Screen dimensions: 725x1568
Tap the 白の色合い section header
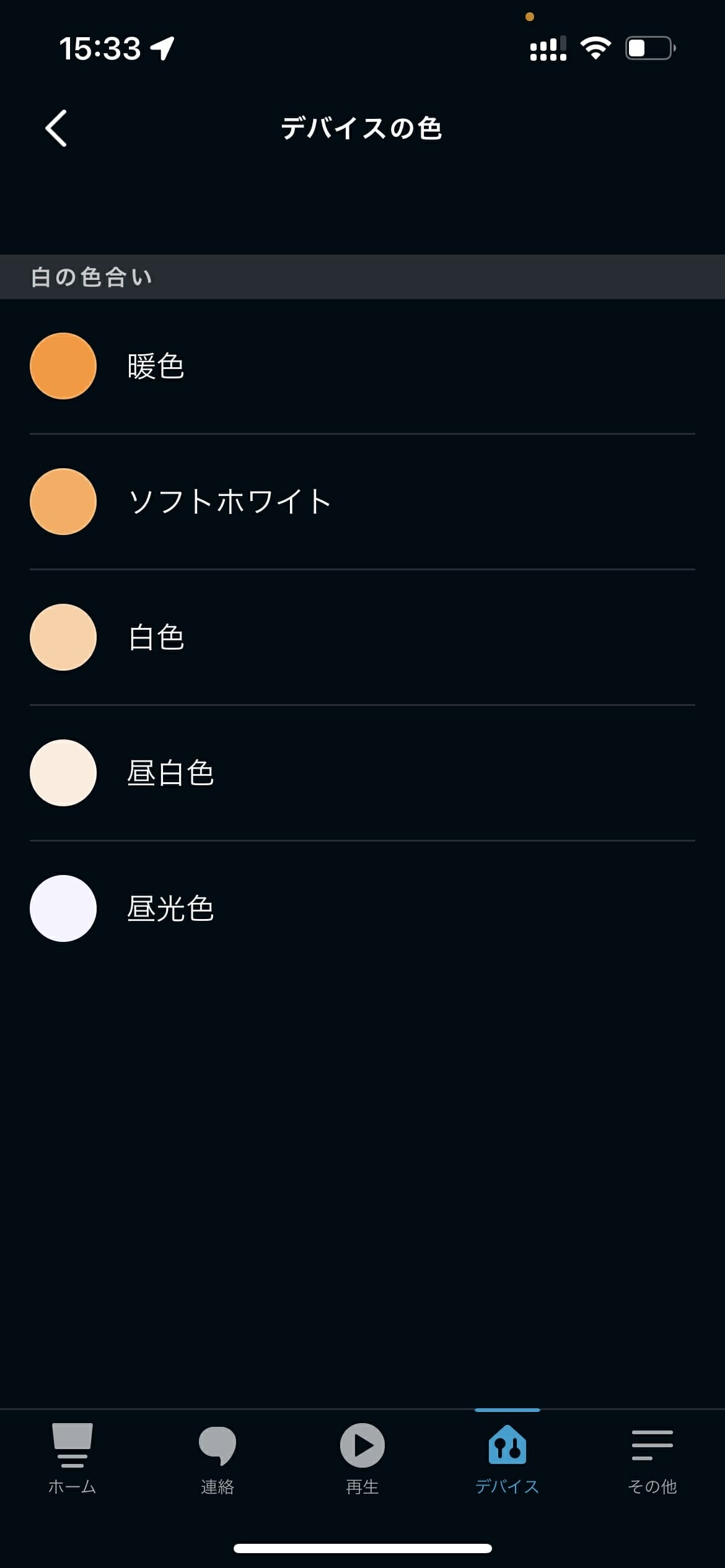(92, 277)
